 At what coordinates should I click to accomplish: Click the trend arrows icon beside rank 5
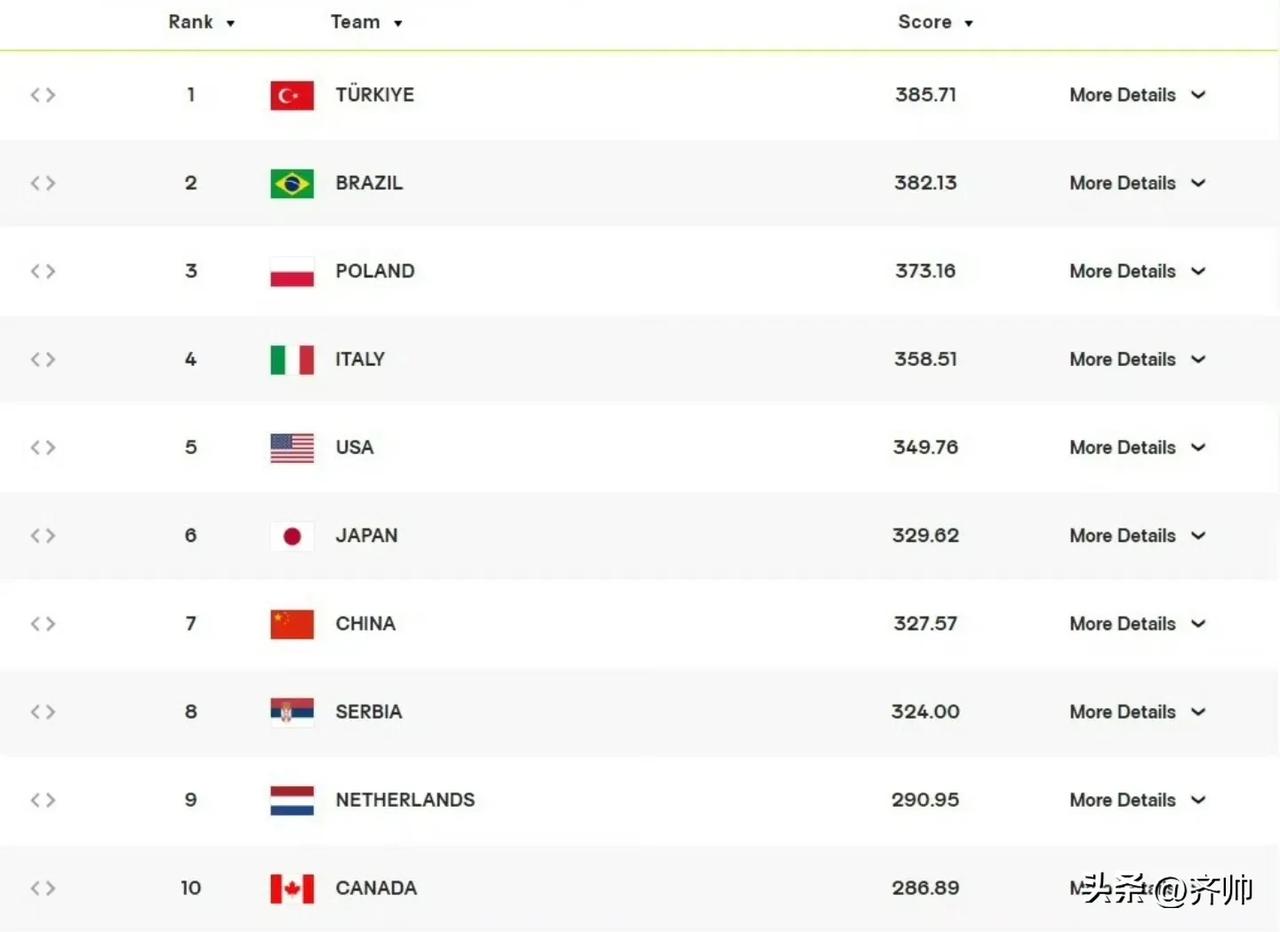coord(43,447)
